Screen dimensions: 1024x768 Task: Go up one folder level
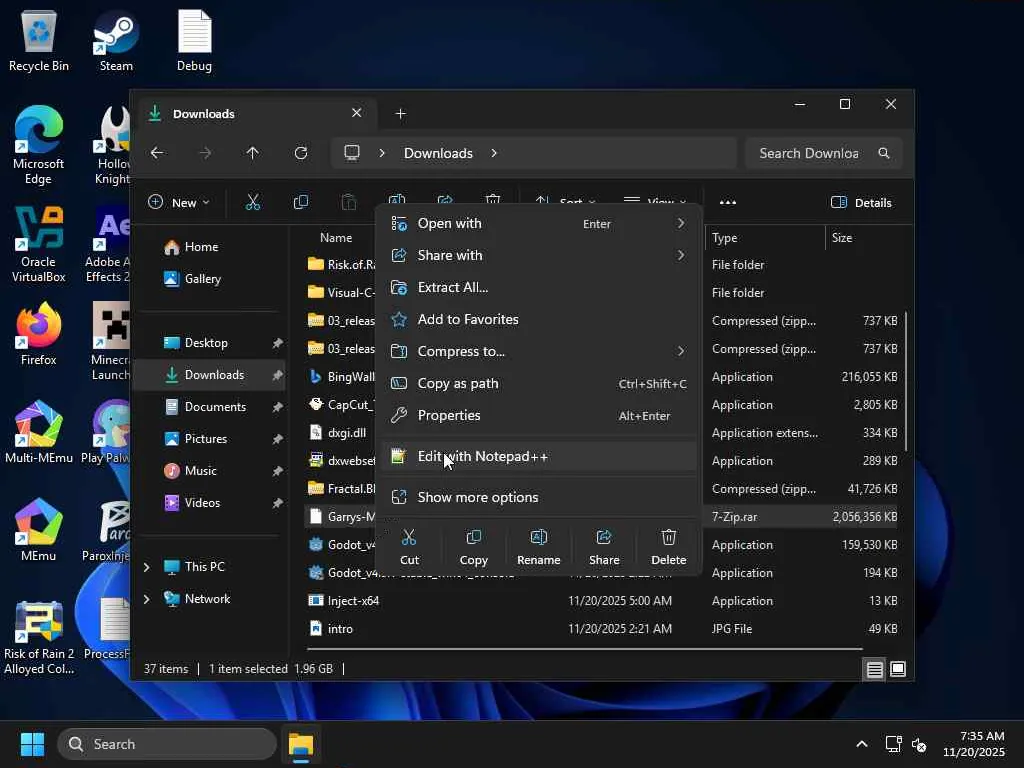253,153
